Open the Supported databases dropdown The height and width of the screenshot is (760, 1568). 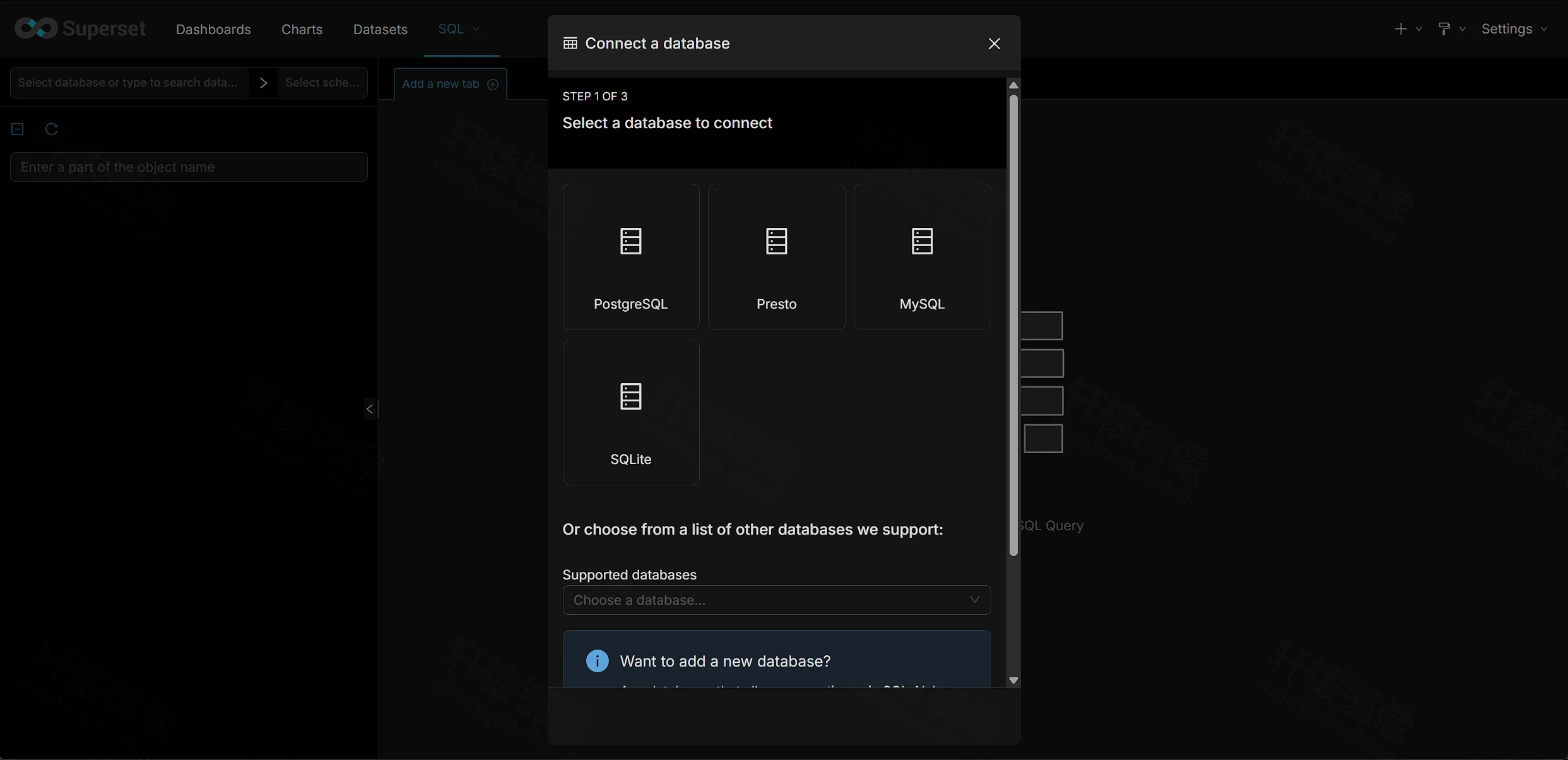click(776, 600)
